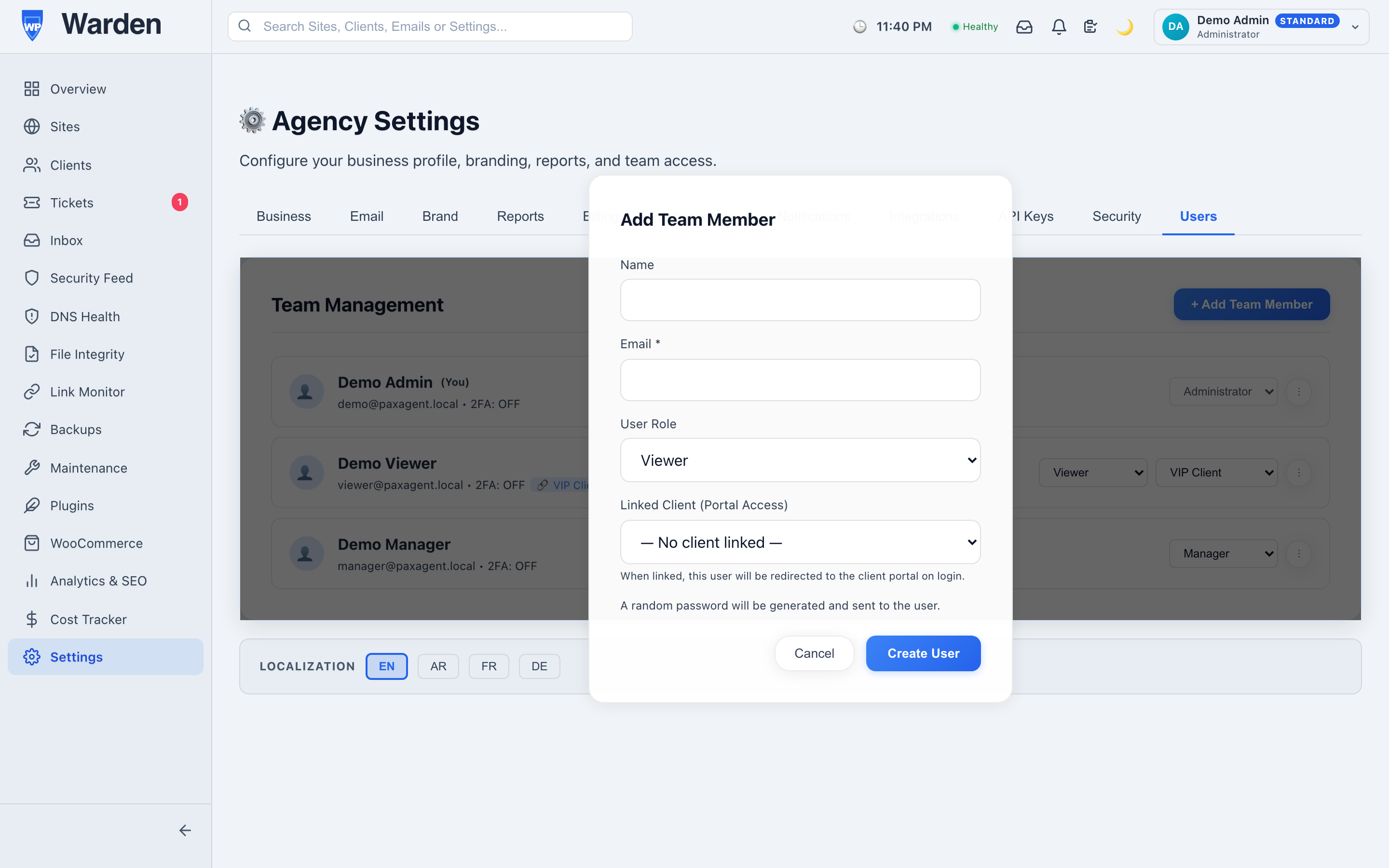Screen dimensions: 1389x868
Task: Click + Add Team Member button
Action: pos(1252,304)
